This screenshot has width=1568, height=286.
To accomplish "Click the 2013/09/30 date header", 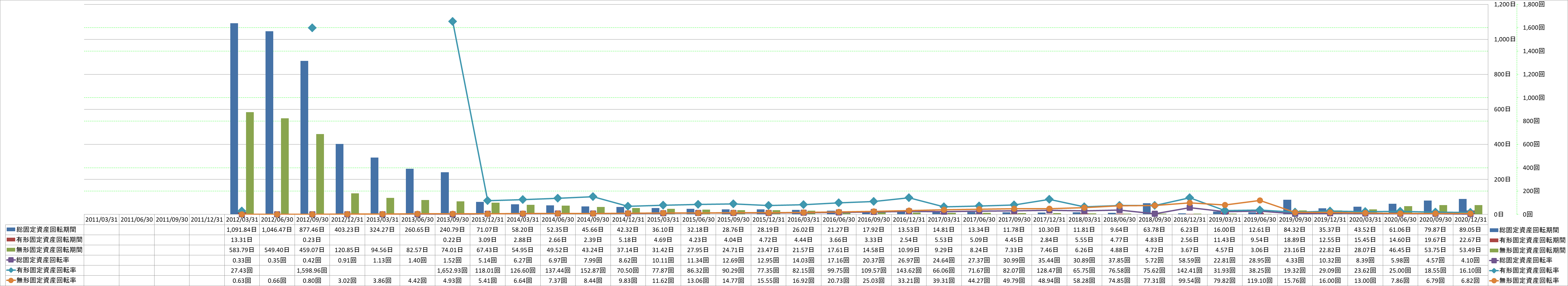I will coord(453,220).
